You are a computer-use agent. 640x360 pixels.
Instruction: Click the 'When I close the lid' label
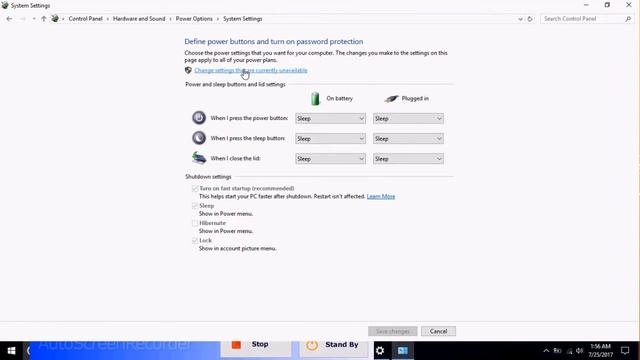click(235, 158)
